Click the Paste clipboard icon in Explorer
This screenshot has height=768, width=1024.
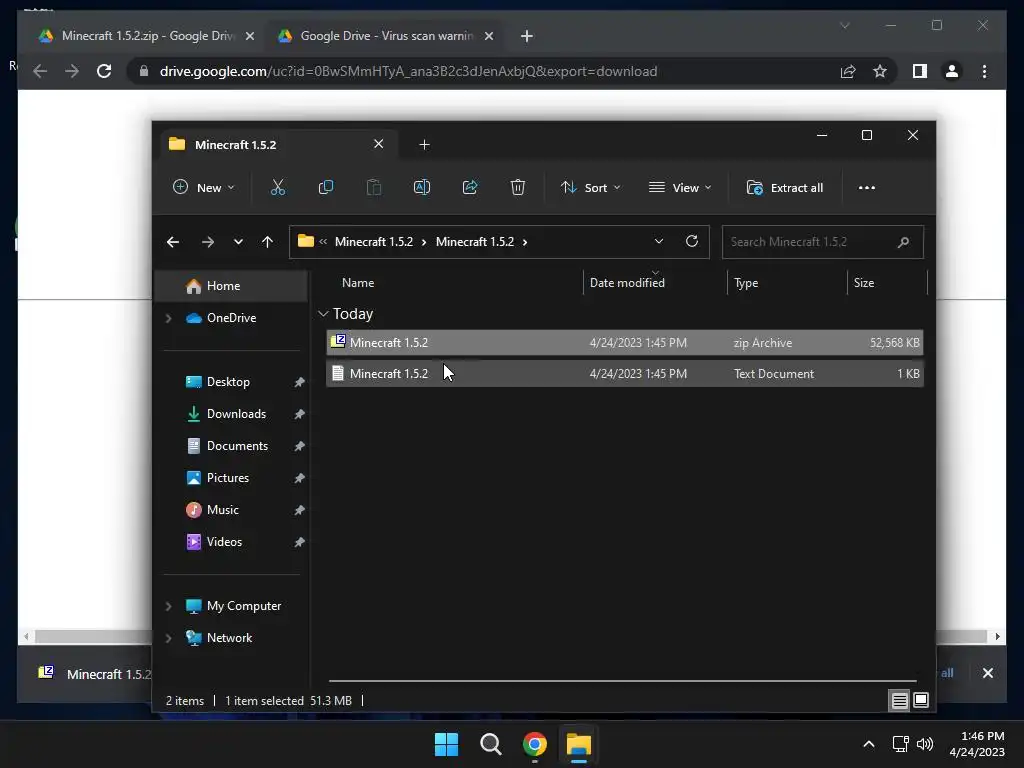[374, 187]
